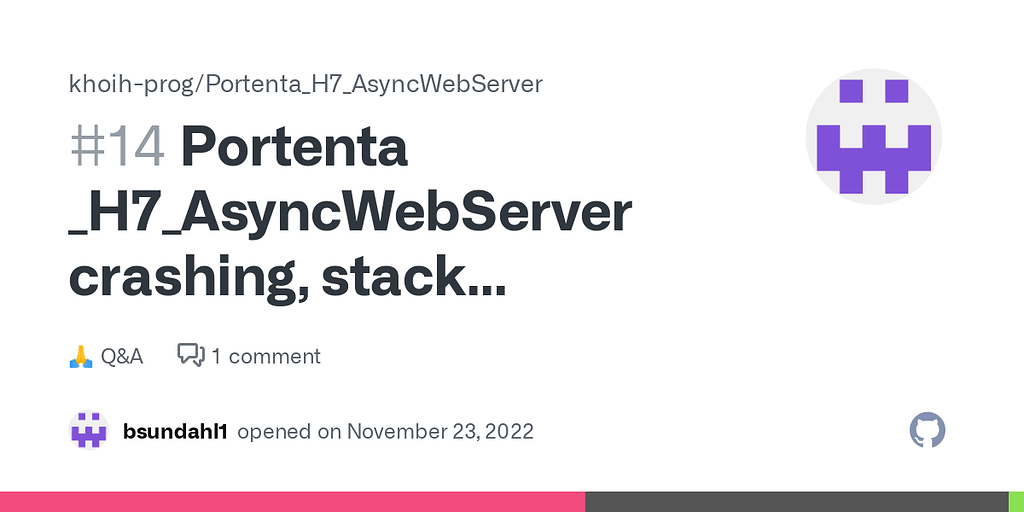The image size is (1024, 512).
Task: Open the 1 comment link
Action: (x=266, y=357)
